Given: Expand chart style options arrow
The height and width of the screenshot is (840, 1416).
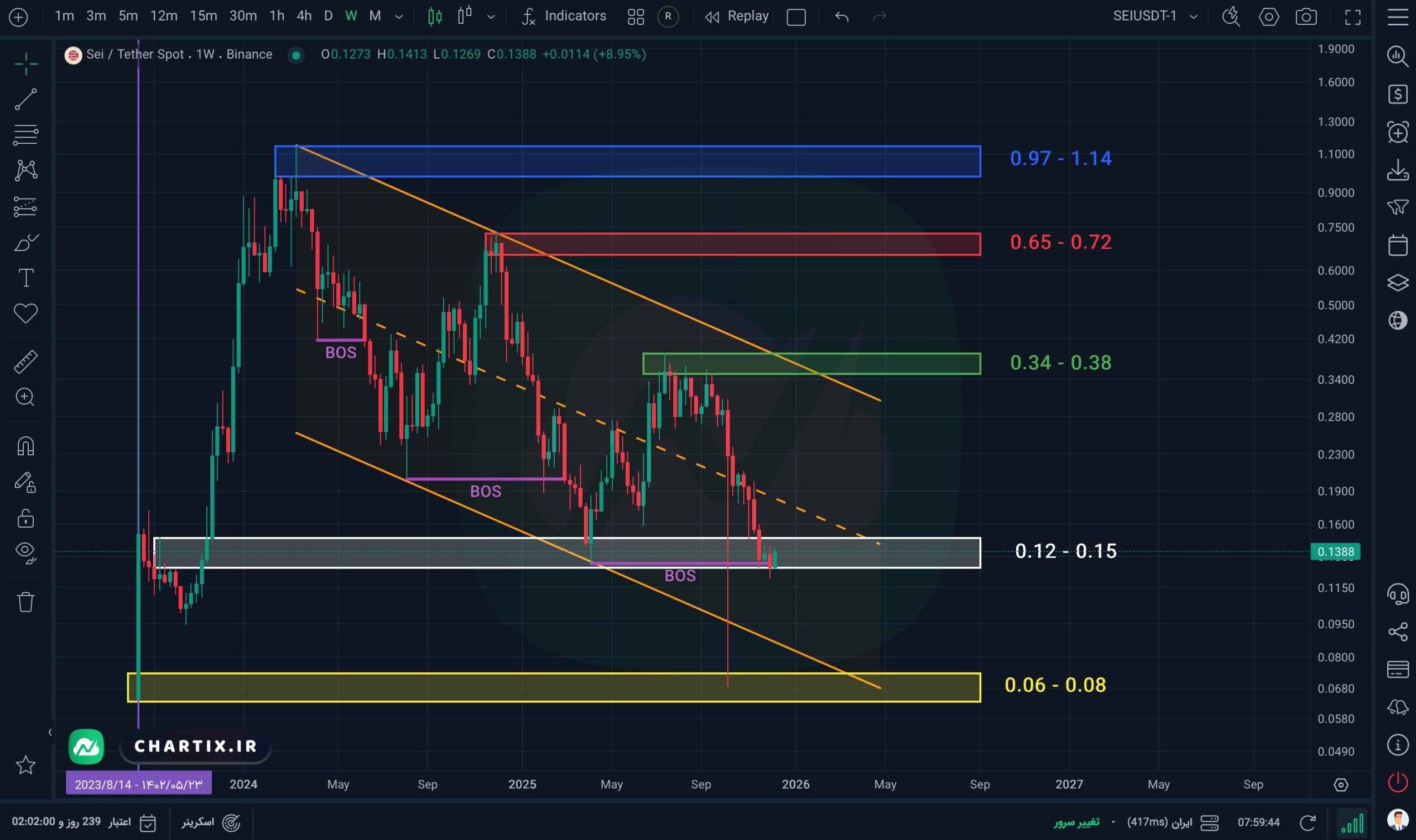Looking at the screenshot, I should click(491, 17).
